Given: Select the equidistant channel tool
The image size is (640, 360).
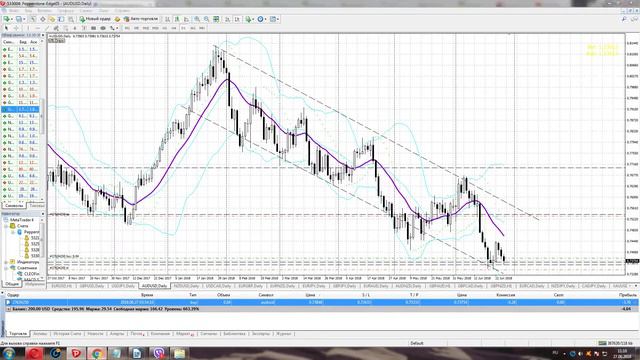Looking at the screenshot, I should [x=56, y=28].
